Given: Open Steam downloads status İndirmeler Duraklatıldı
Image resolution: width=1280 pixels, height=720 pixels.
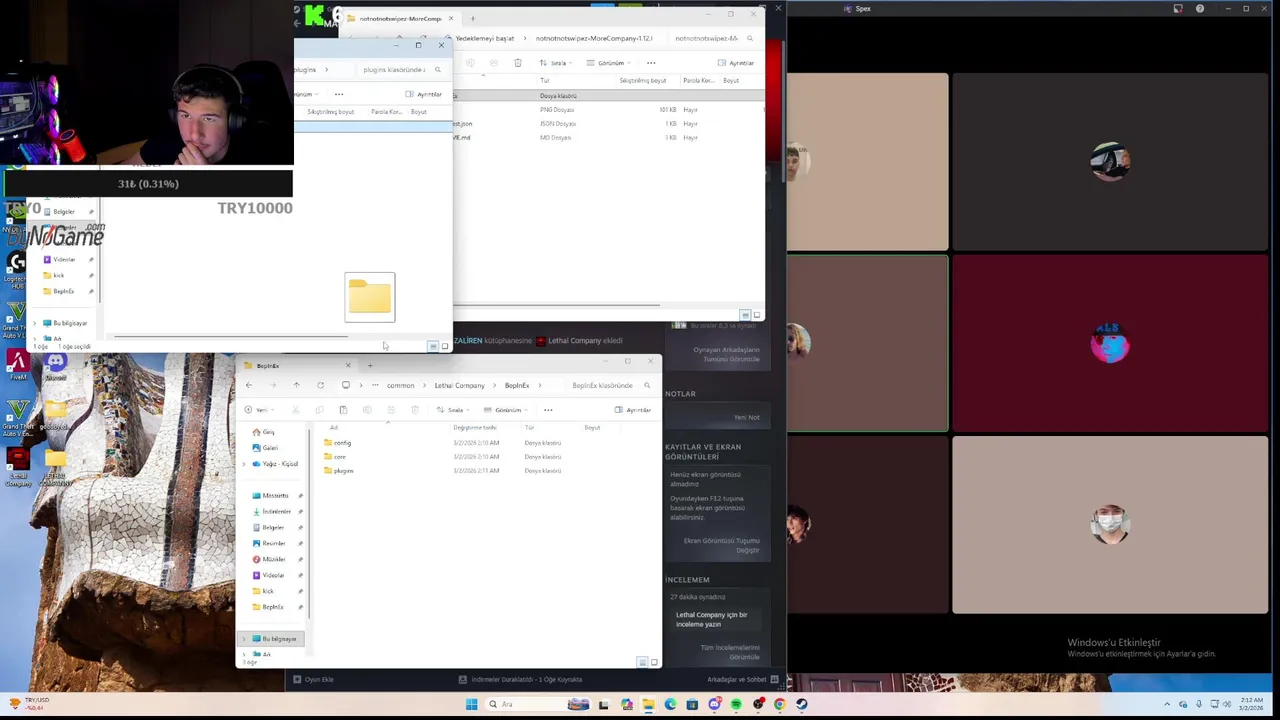Looking at the screenshot, I should [520, 679].
